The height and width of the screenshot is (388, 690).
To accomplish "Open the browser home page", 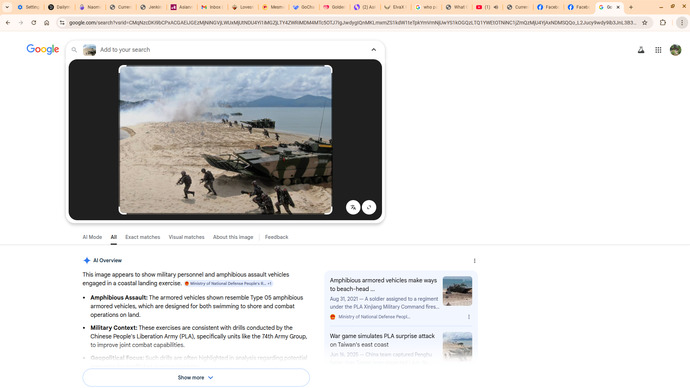I will point(47,22).
